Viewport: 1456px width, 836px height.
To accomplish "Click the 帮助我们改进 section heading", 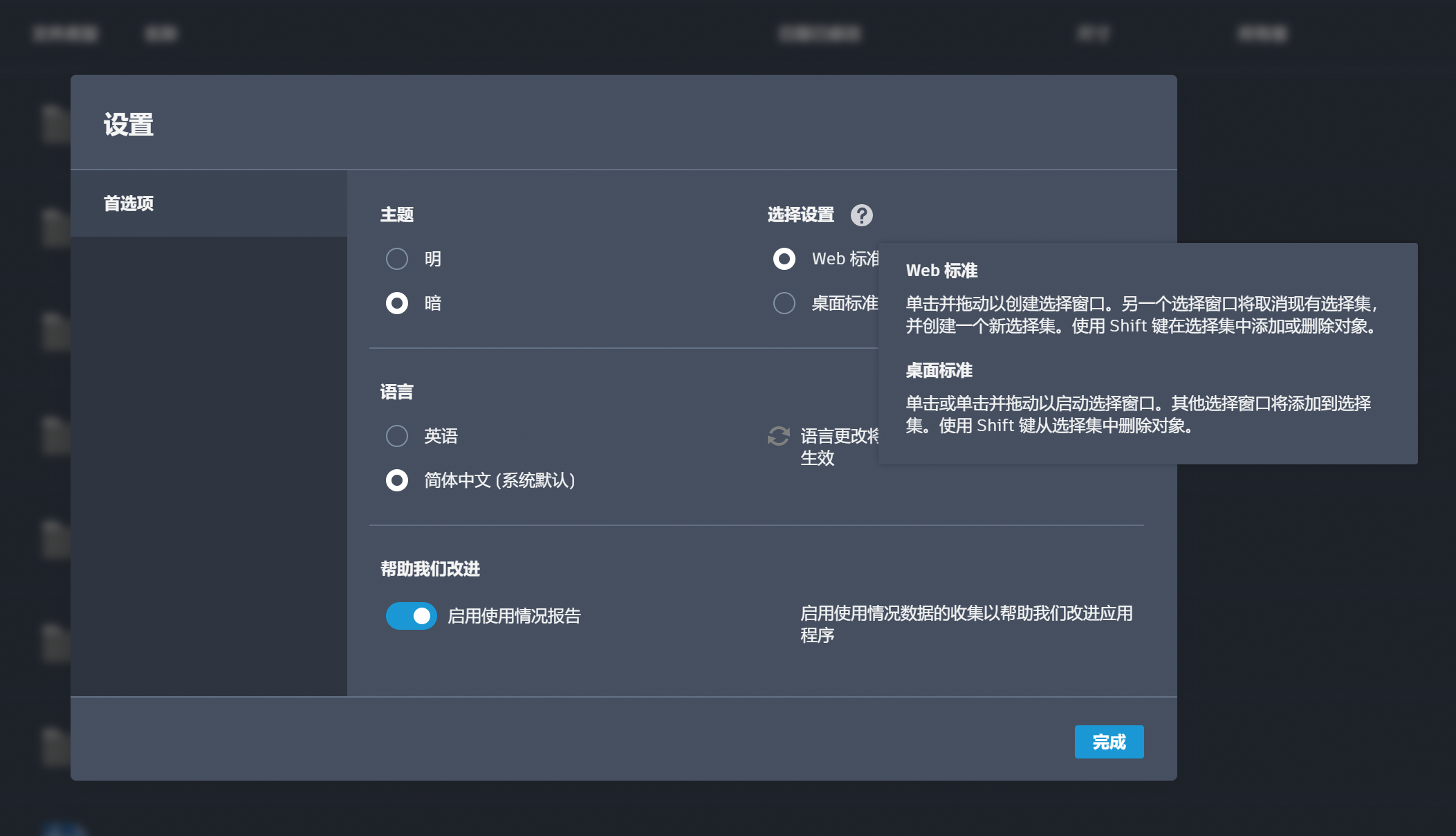I will [x=430, y=569].
